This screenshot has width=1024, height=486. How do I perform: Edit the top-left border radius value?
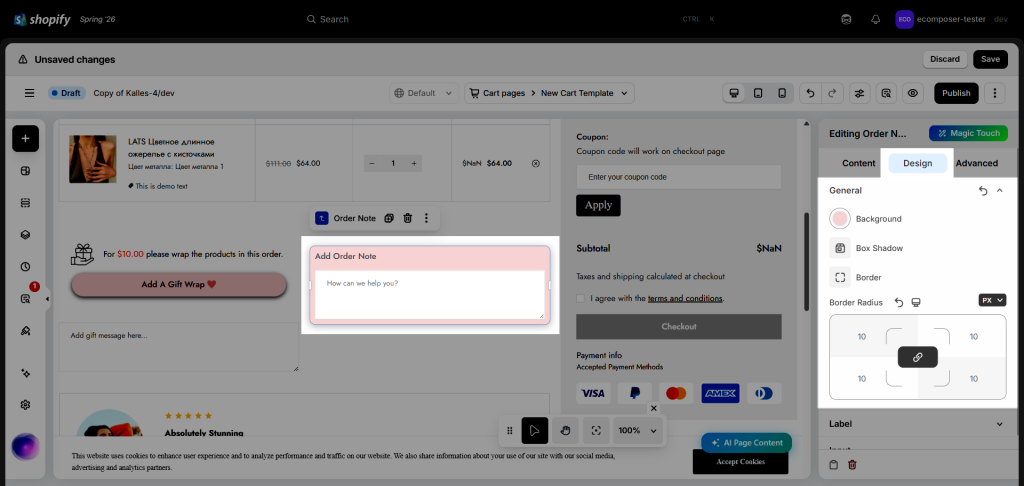(861, 337)
